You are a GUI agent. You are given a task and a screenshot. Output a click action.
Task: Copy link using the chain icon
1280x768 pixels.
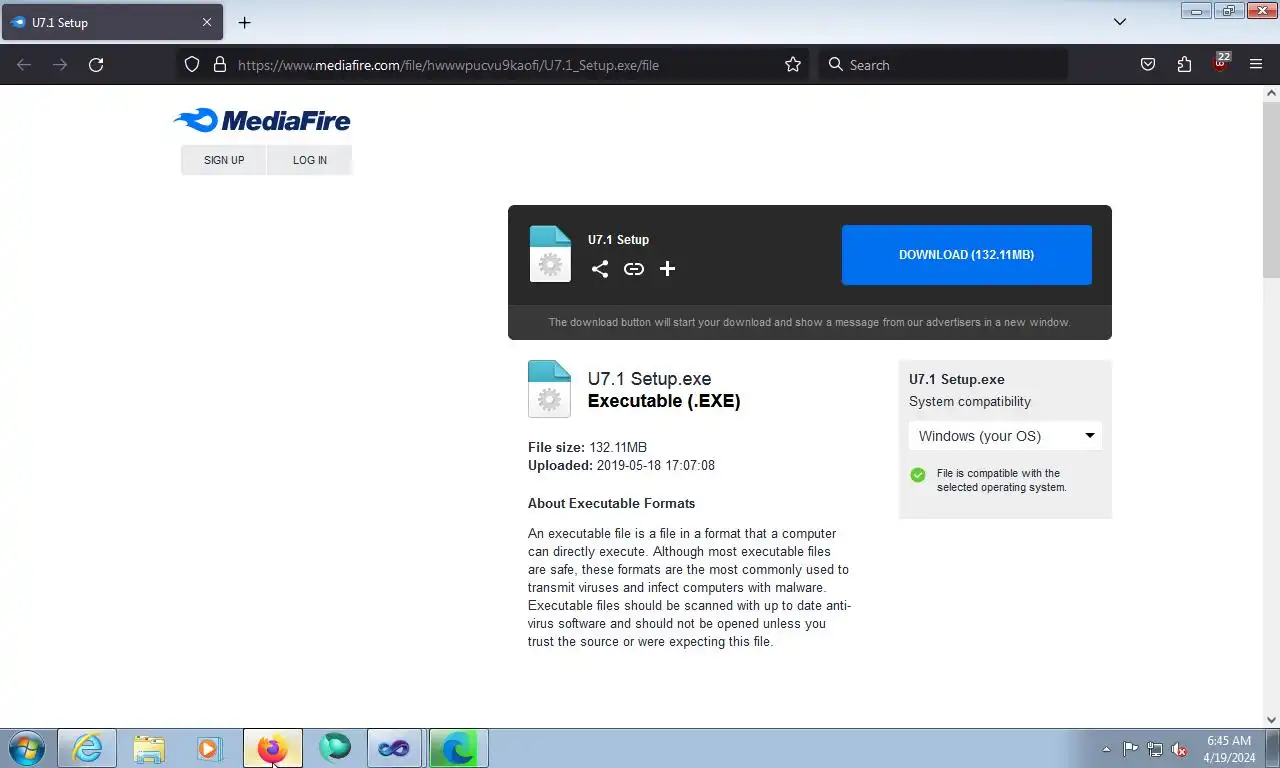click(634, 269)
